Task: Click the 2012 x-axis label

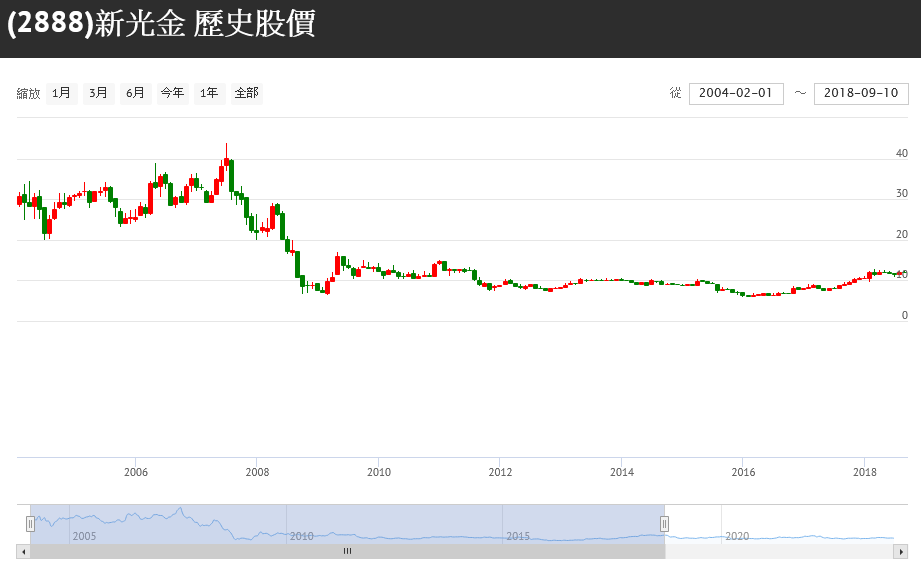Action: click(x=500, y=472)
